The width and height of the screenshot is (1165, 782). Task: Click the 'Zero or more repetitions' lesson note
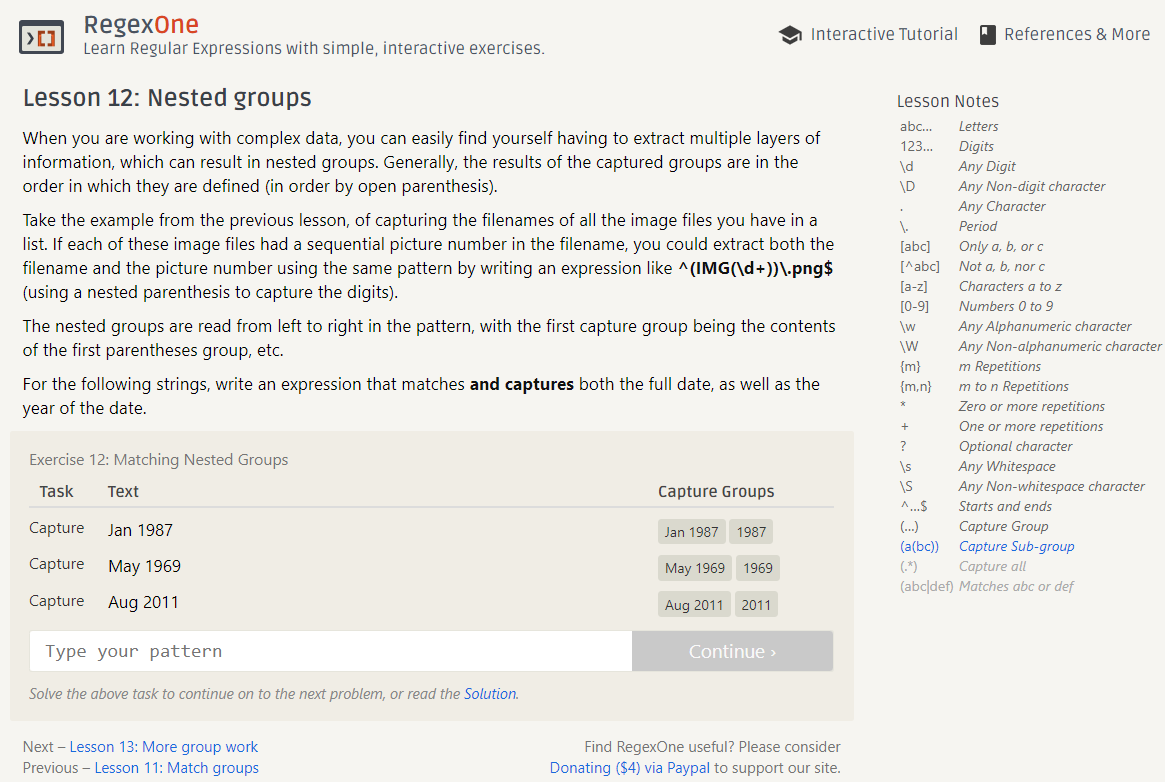(x=1031, y=405)
